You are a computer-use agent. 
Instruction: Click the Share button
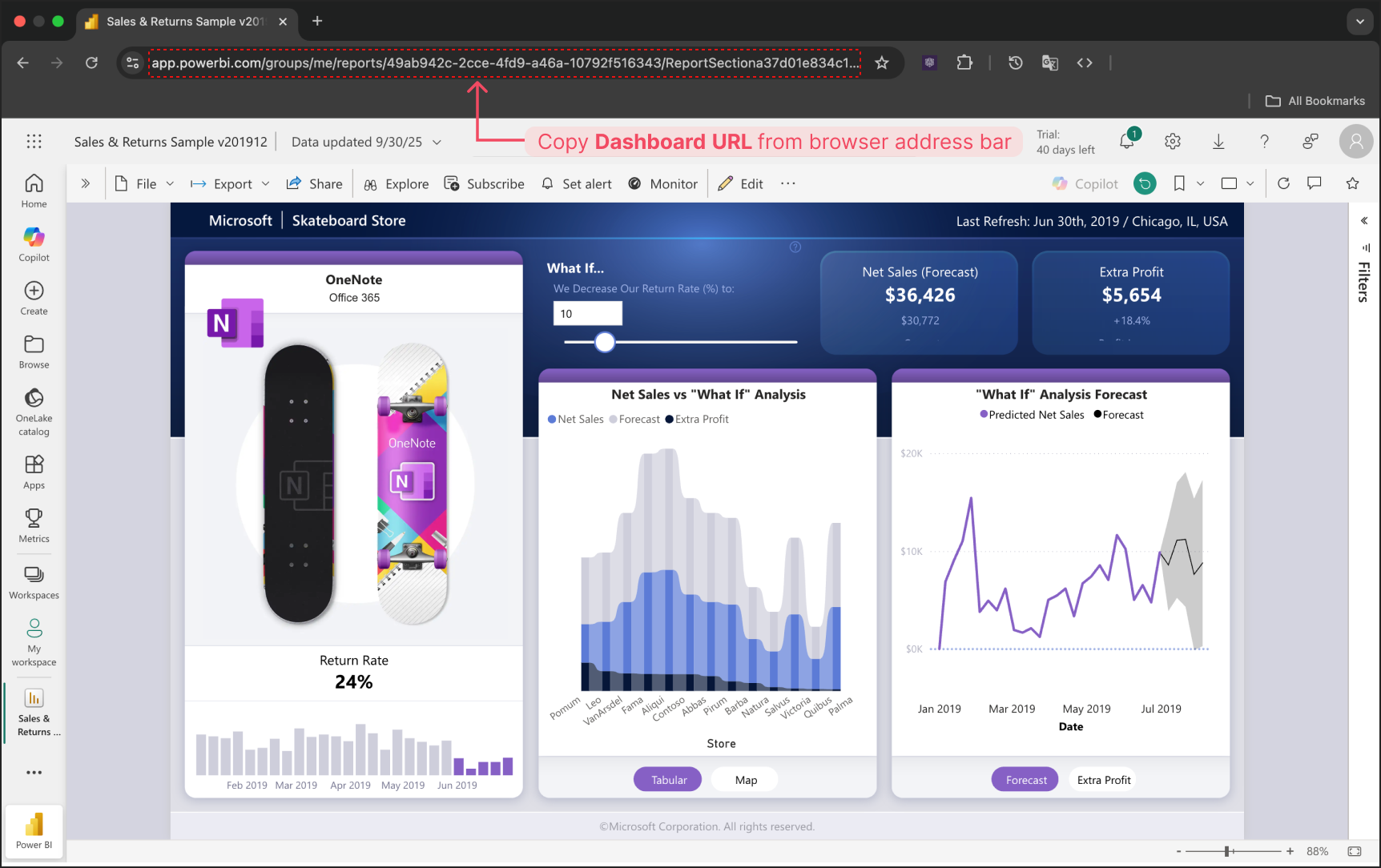(x=315, y=184)
